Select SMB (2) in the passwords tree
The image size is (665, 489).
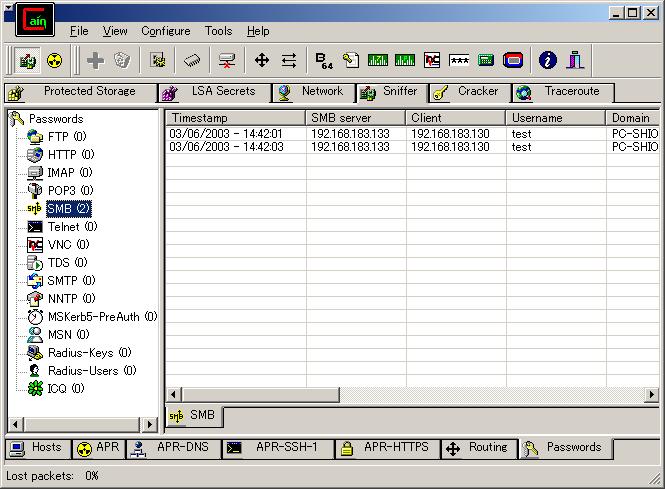tap(69, 209)
